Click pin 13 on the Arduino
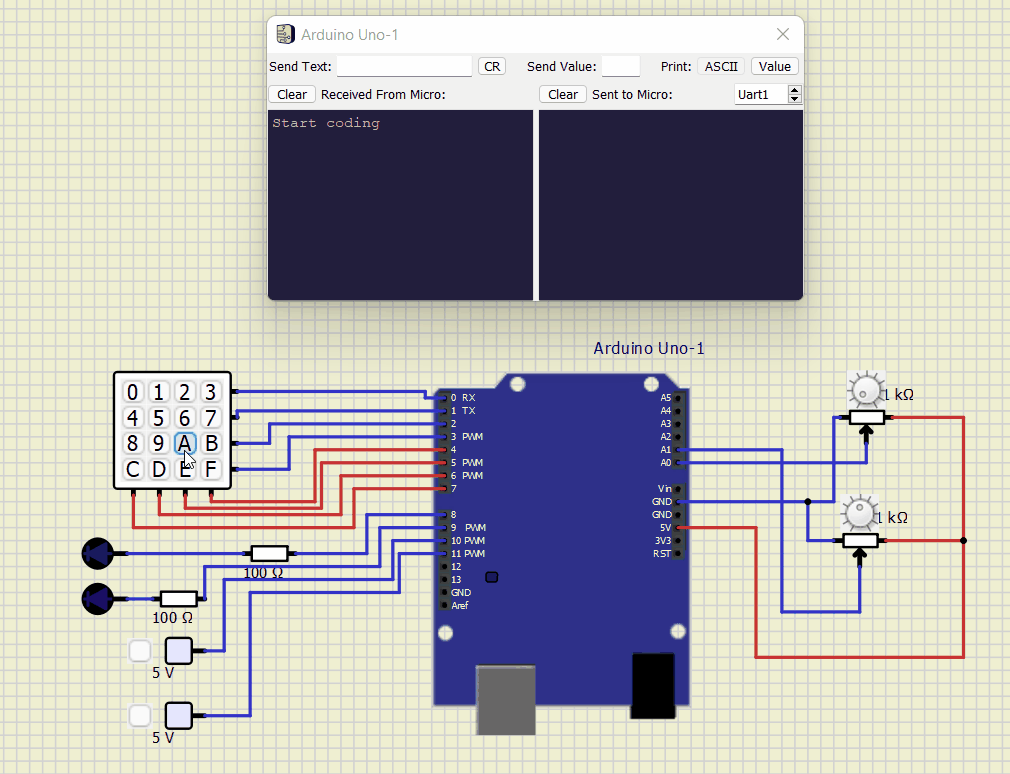 tap(444, 580)
